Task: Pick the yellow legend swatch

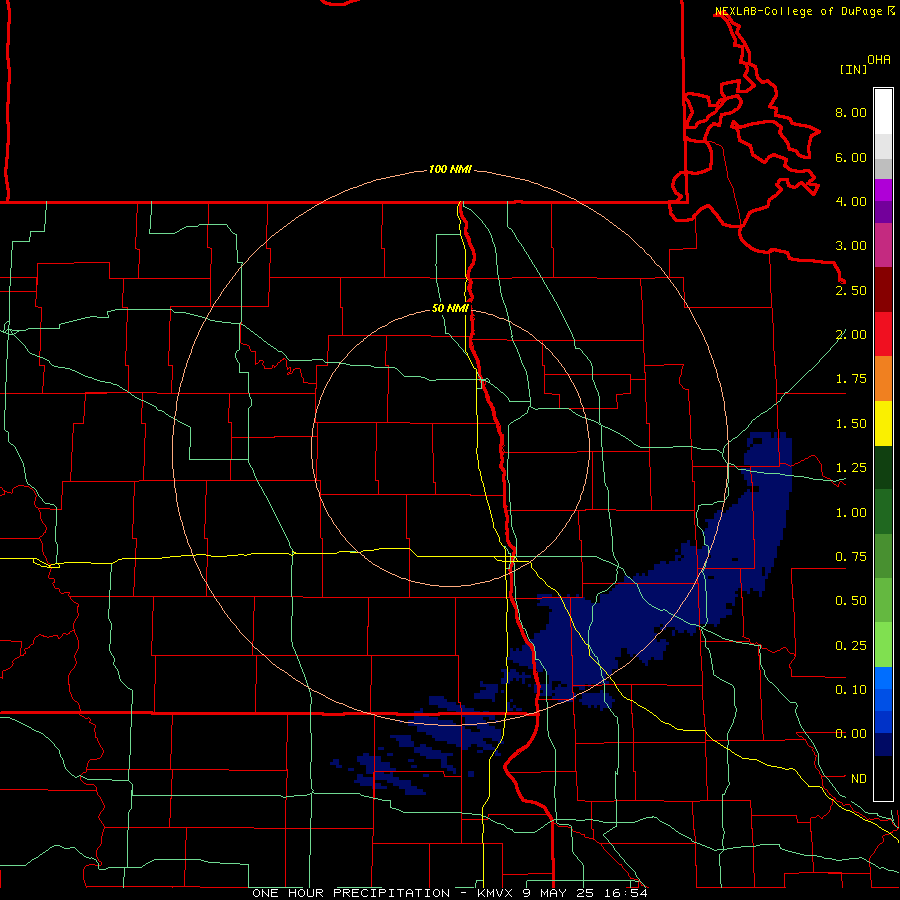Action: point(883,423)
